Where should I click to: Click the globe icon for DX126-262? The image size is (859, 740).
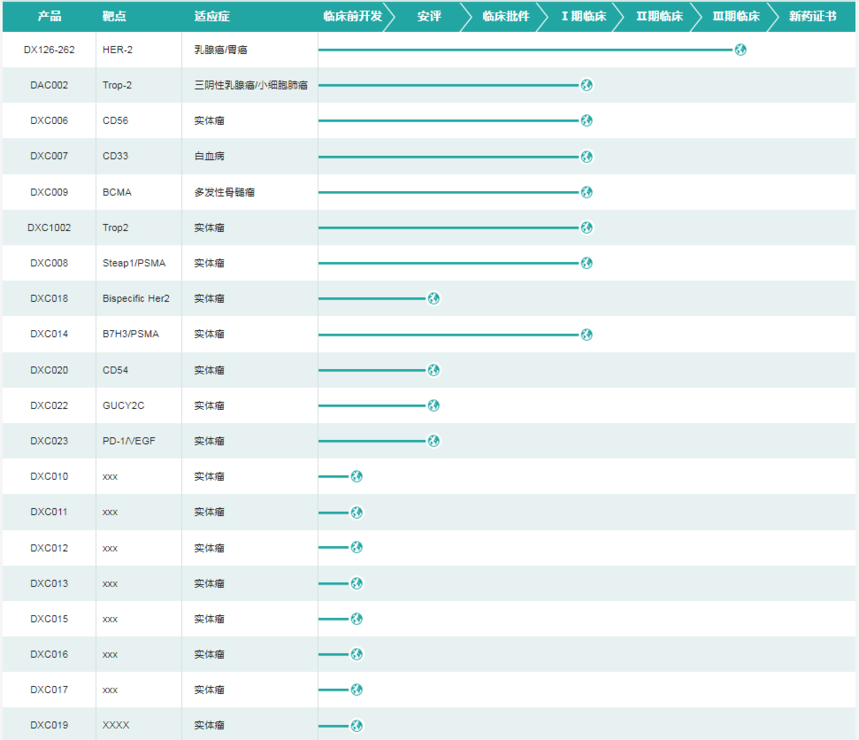click(740, 50)
